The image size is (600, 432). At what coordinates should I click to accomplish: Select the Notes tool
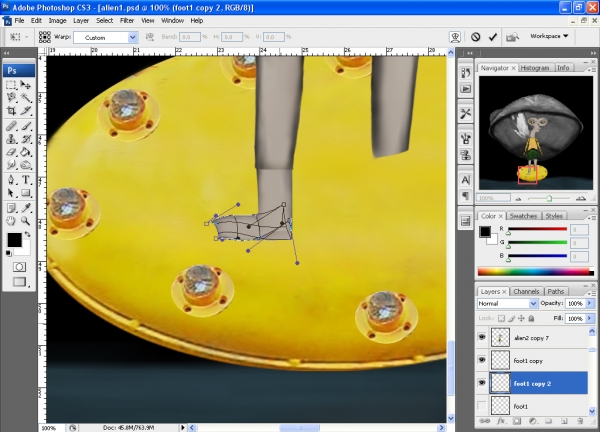coord(11,208)
